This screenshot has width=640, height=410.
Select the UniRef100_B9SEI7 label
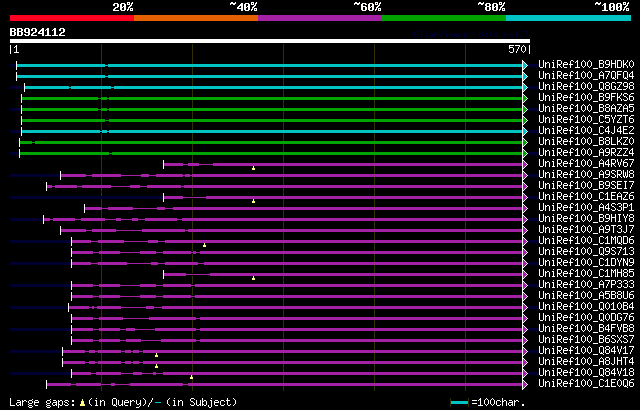tap(586, 186)
